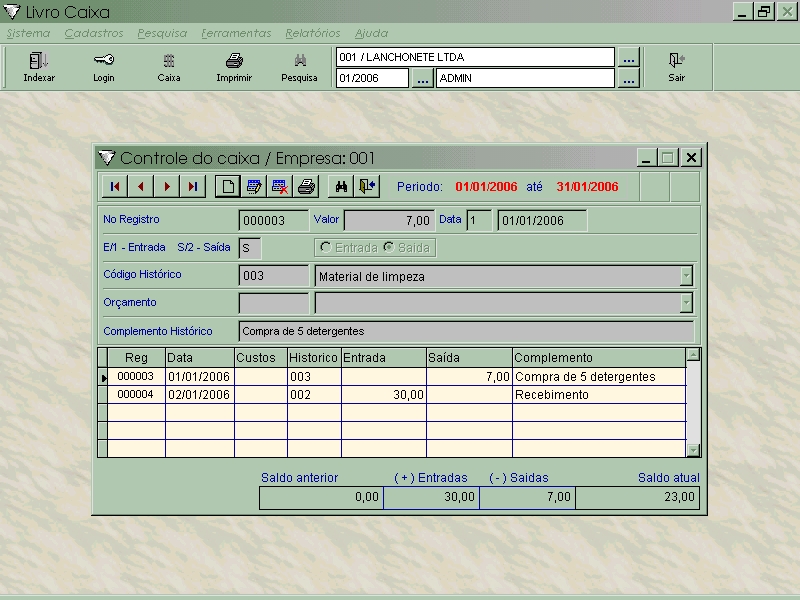
Task: Click ellipsis button next to LANCHONETE LTDA
Action: [628, 58]
